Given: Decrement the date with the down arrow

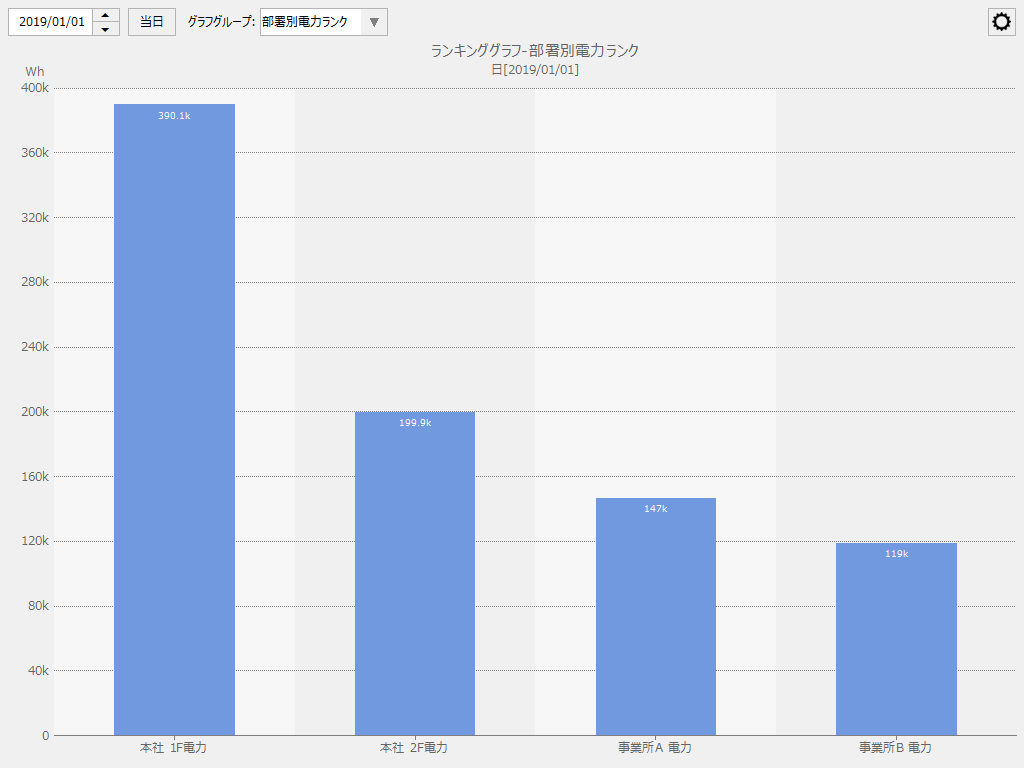Looking at the screenshot, I should point(106,29).
